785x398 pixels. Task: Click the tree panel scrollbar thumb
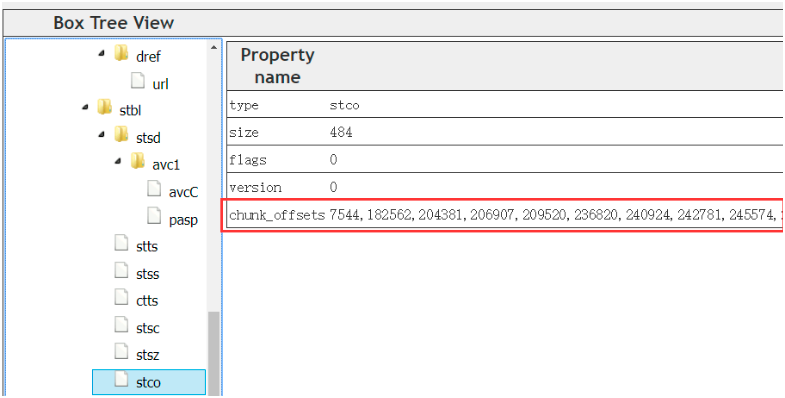(214, 353)
